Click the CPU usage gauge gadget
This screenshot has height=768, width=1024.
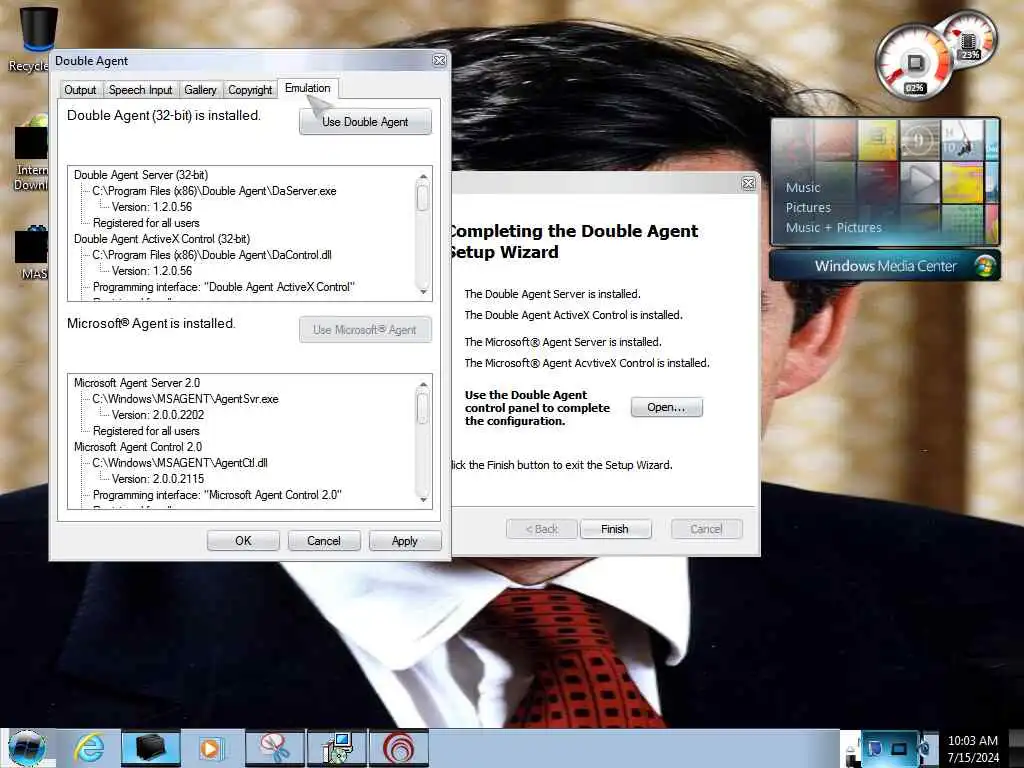pos(912,63)
